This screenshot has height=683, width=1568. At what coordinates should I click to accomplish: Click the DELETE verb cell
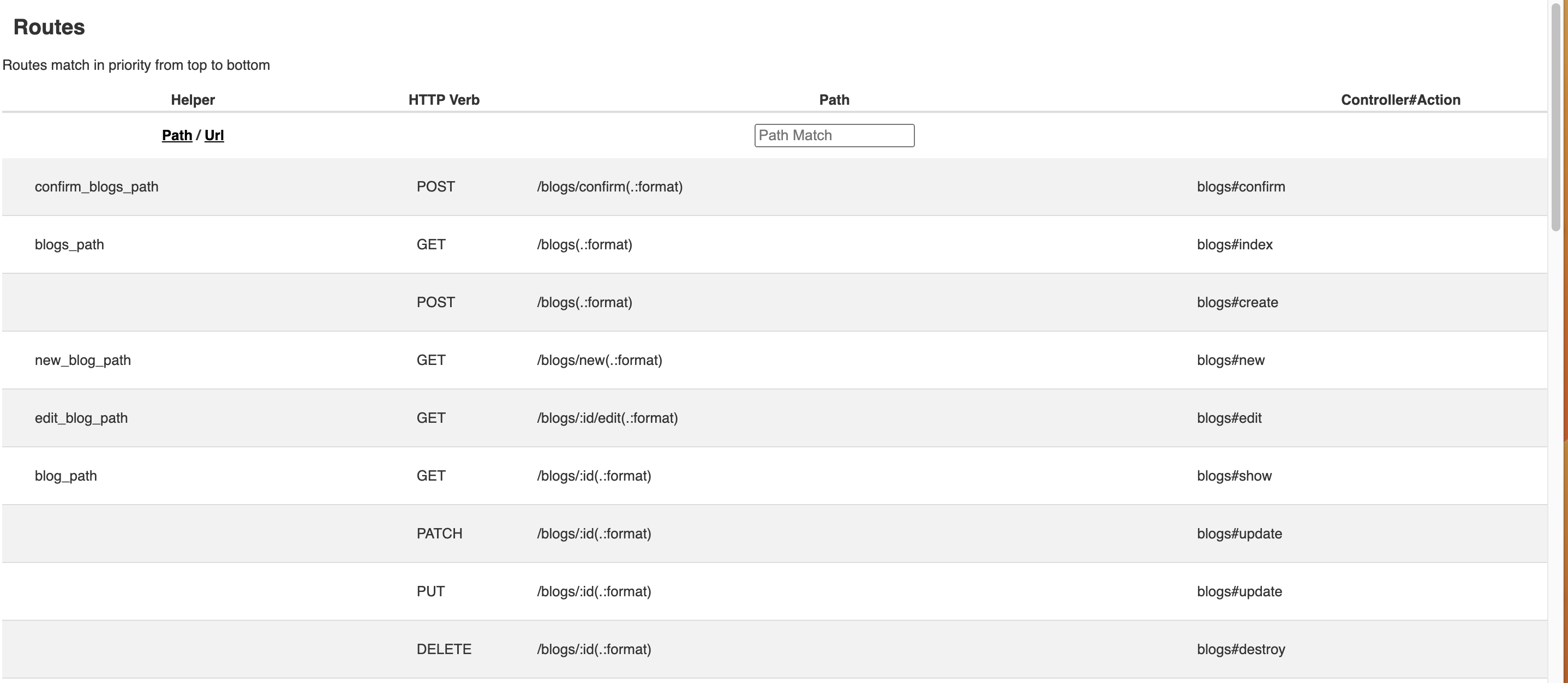[x=444, y=650]
